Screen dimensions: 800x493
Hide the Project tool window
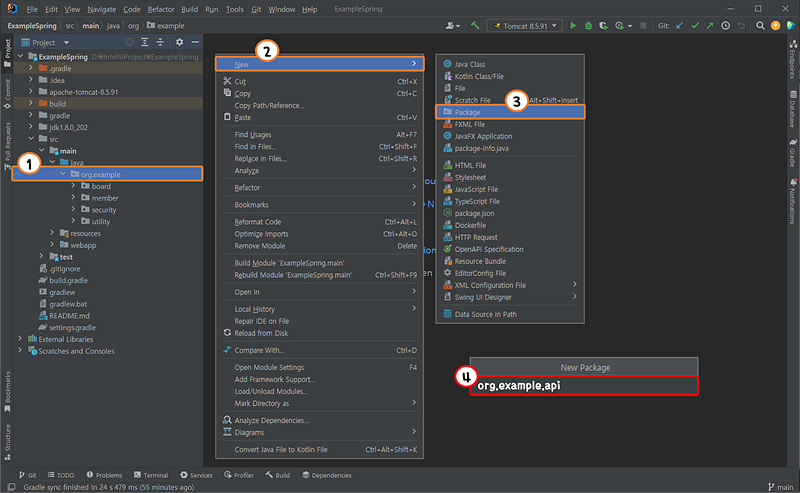pyautogui.click(x=195, y=42)
